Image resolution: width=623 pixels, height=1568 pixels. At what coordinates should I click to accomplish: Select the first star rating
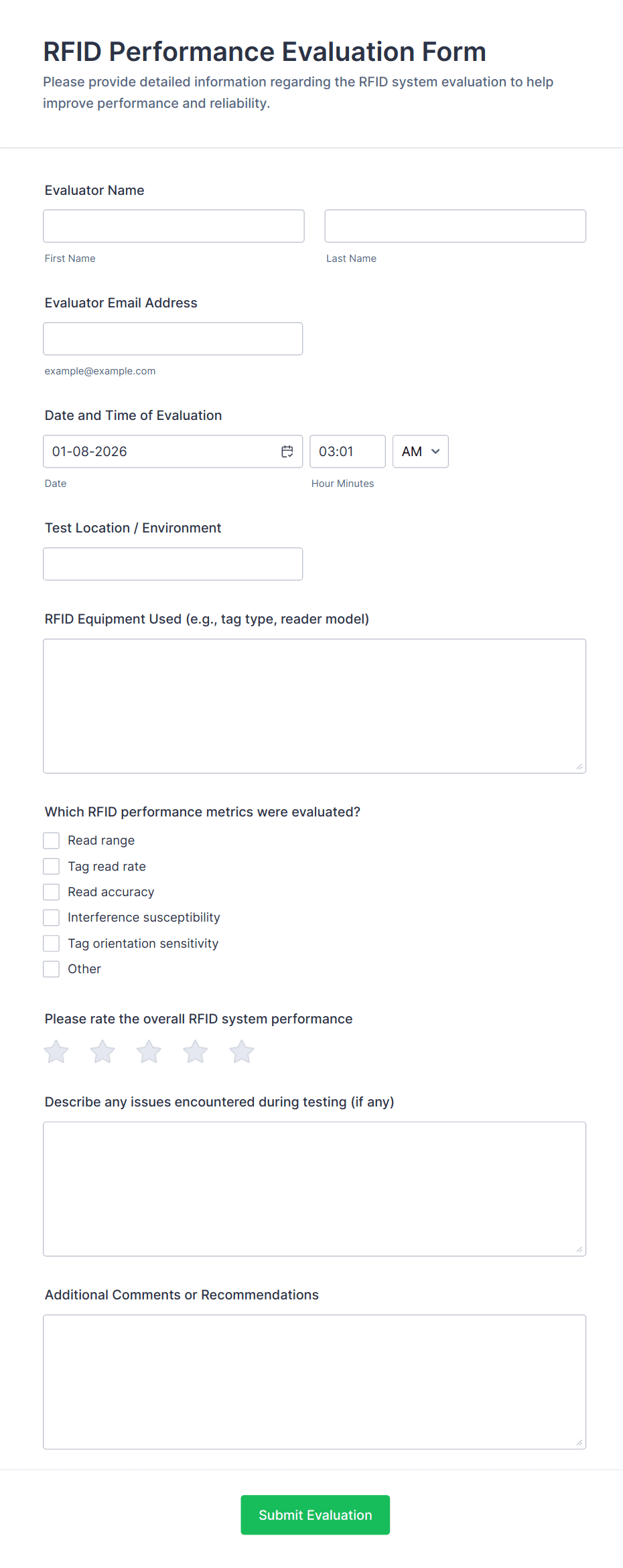56,1051
